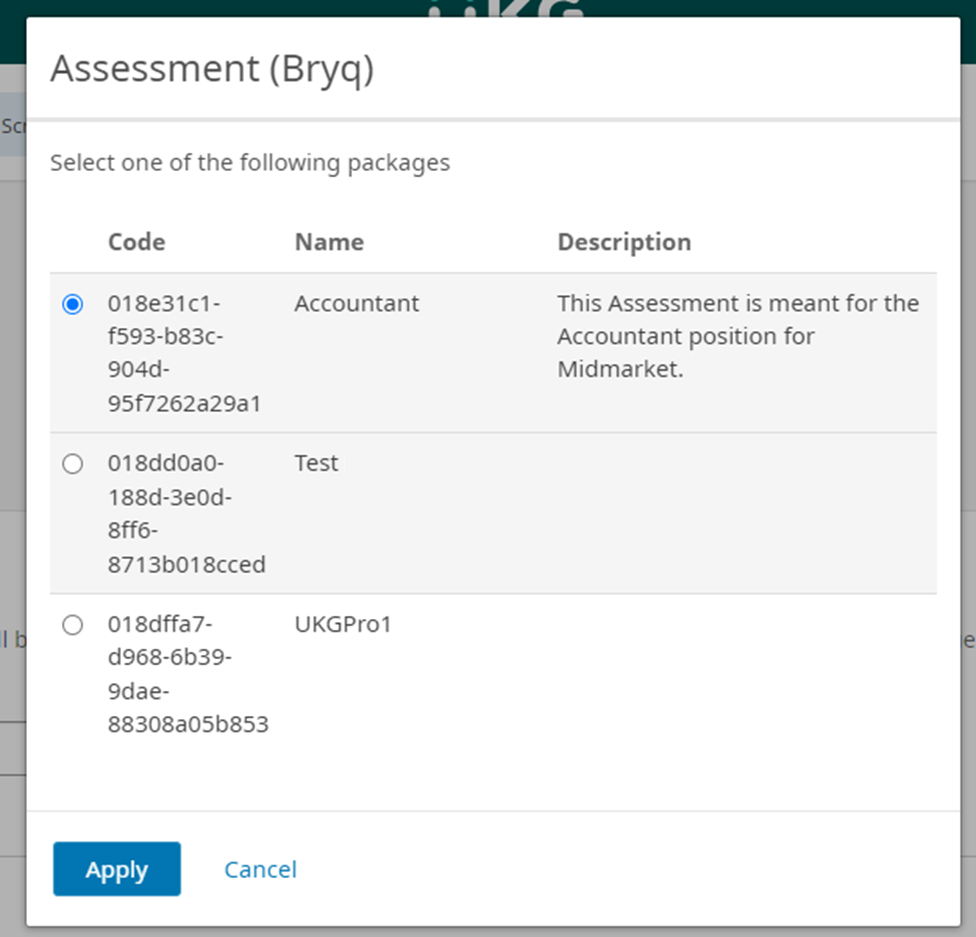This screenshot has width=976, height=937.
Task: Click the UKG logo behind the dialog
Action: point(505,9)
